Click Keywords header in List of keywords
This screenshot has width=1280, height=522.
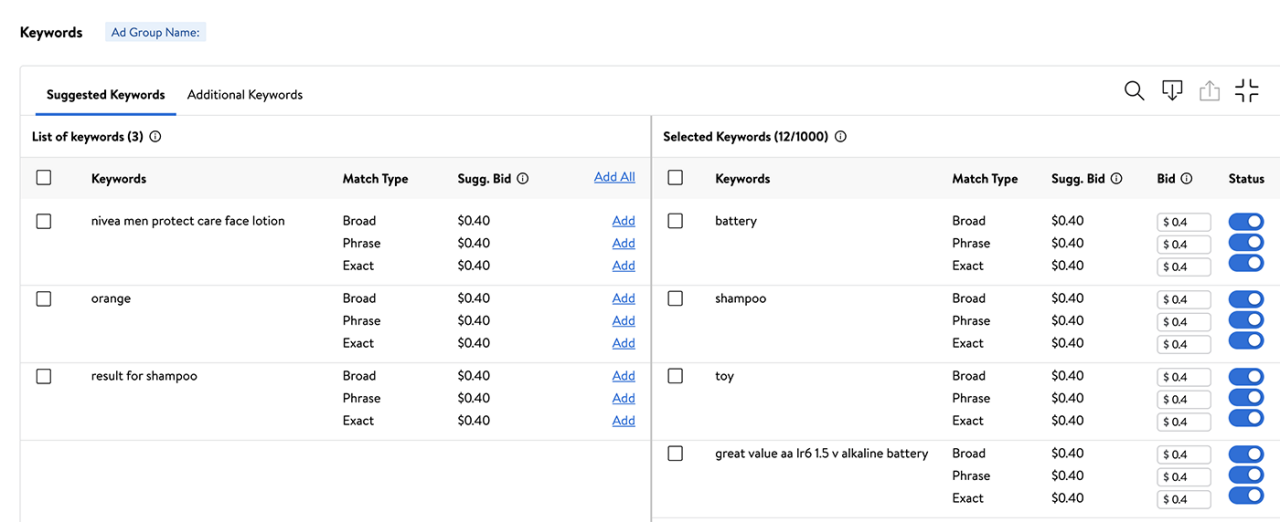118,179
